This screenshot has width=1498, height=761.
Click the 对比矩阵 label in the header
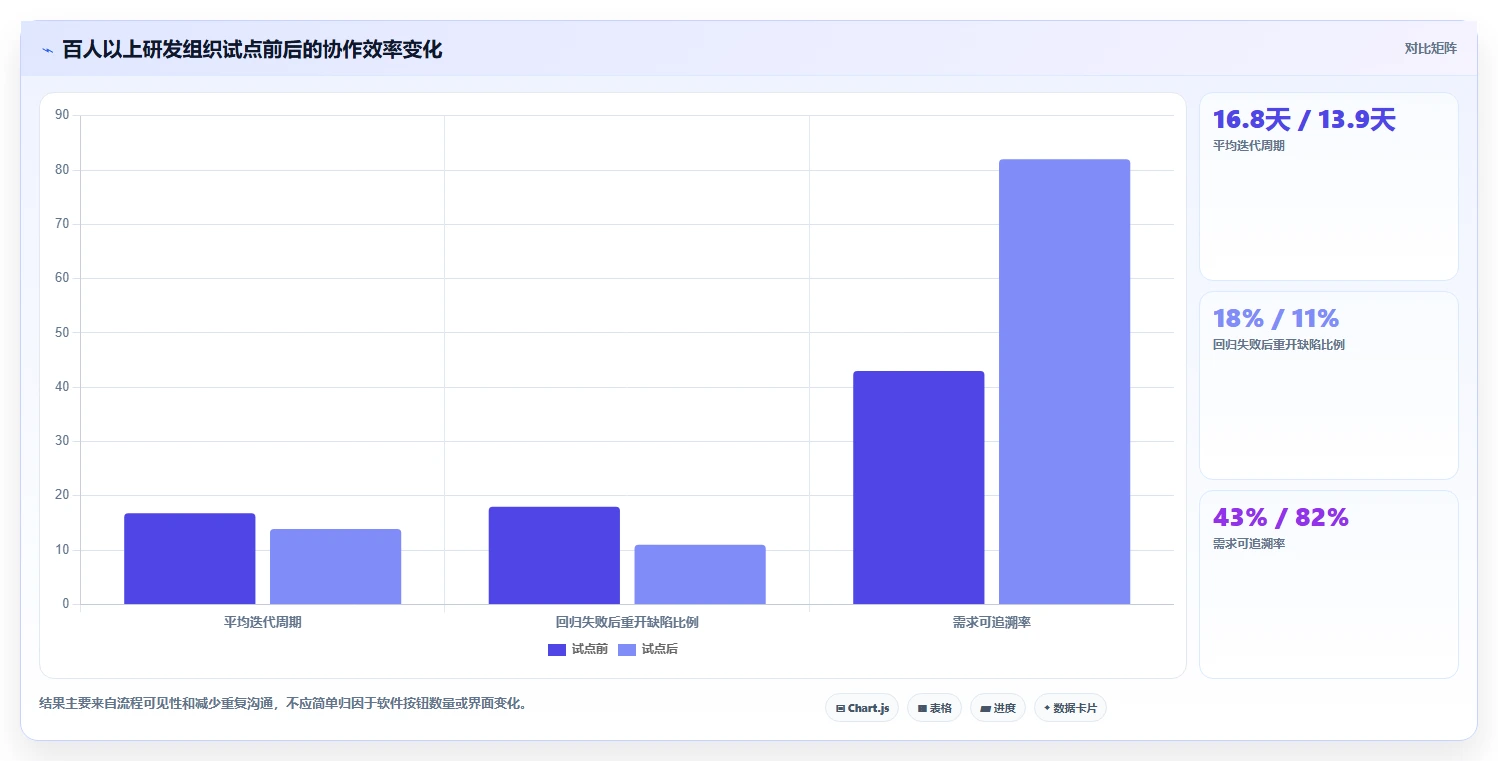pos(1431,48)
